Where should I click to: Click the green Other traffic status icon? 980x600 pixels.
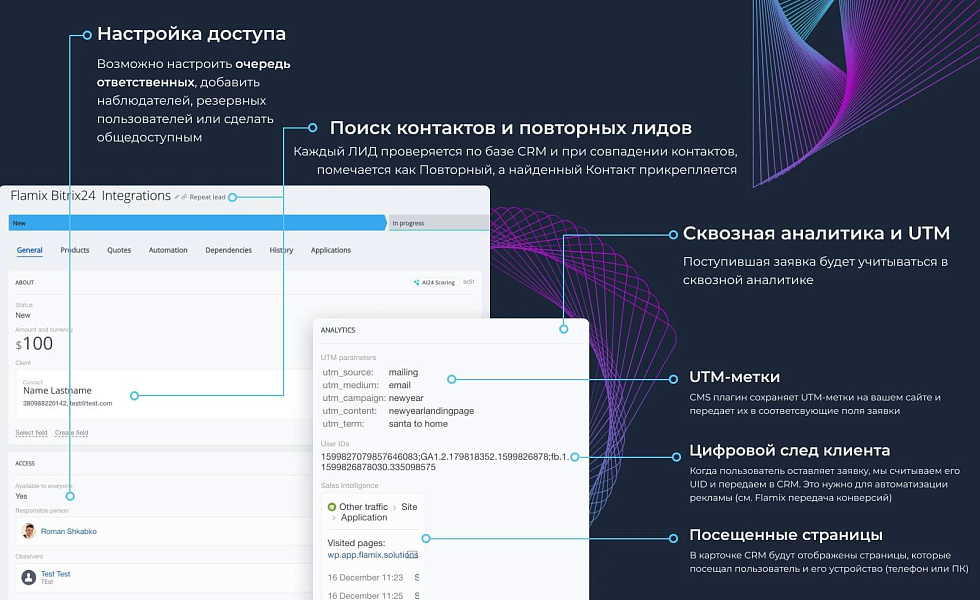(x=332, y=507)
